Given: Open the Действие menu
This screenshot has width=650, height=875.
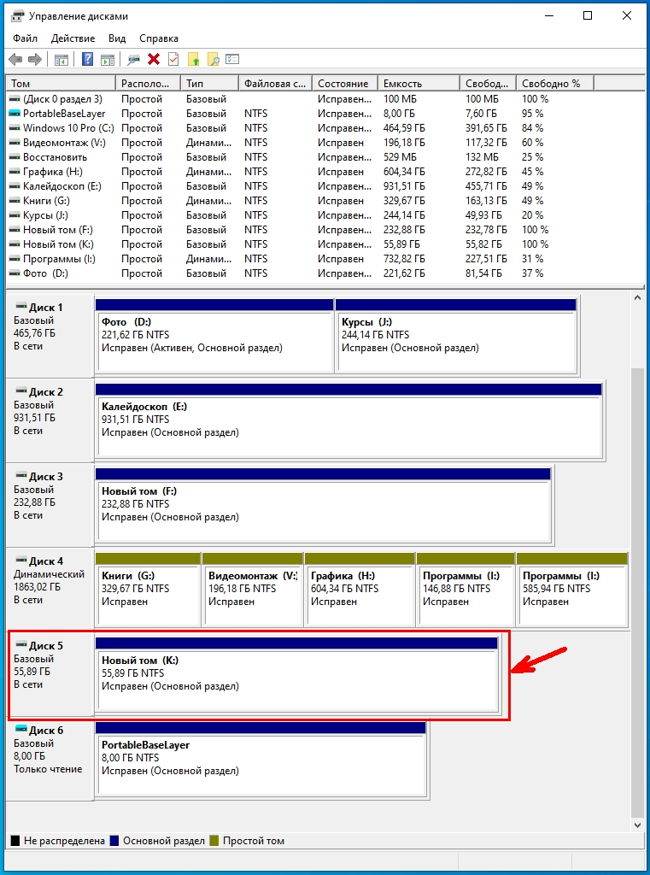Looking at the screenshot, I should (73, 39).
